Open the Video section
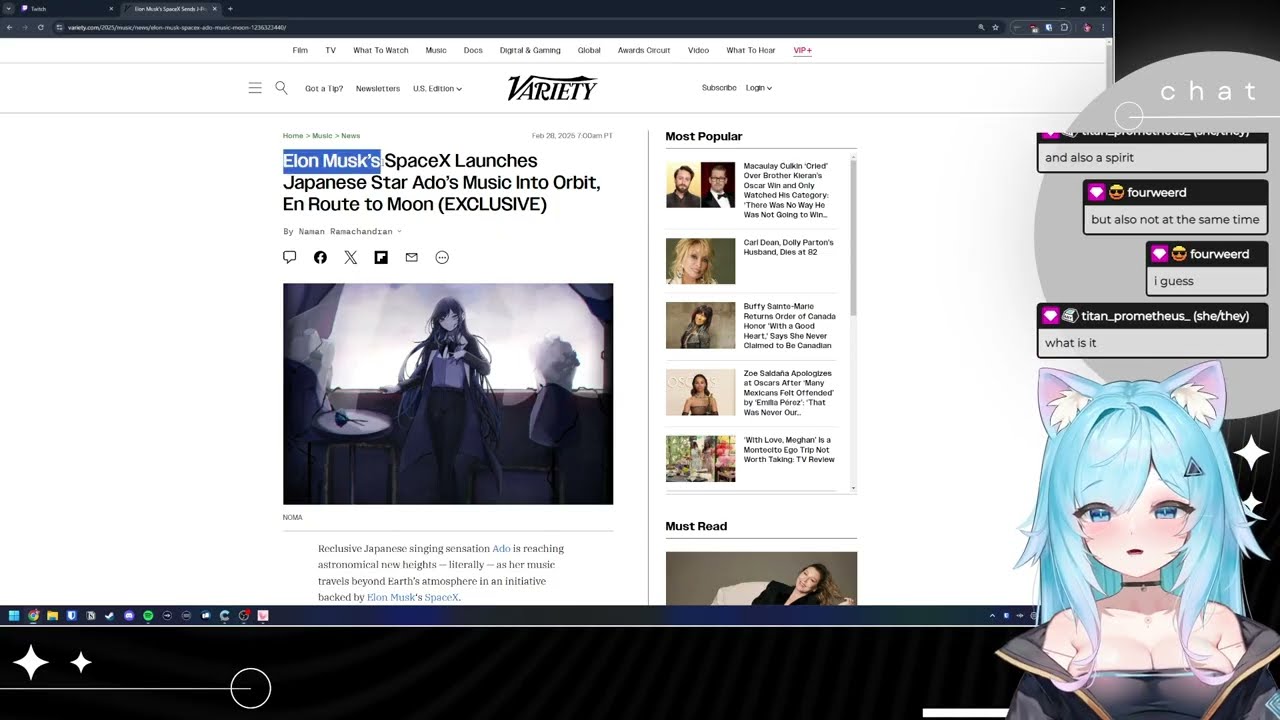The height and width of the screenshot is (720, 1280). [x=698, y=50]
